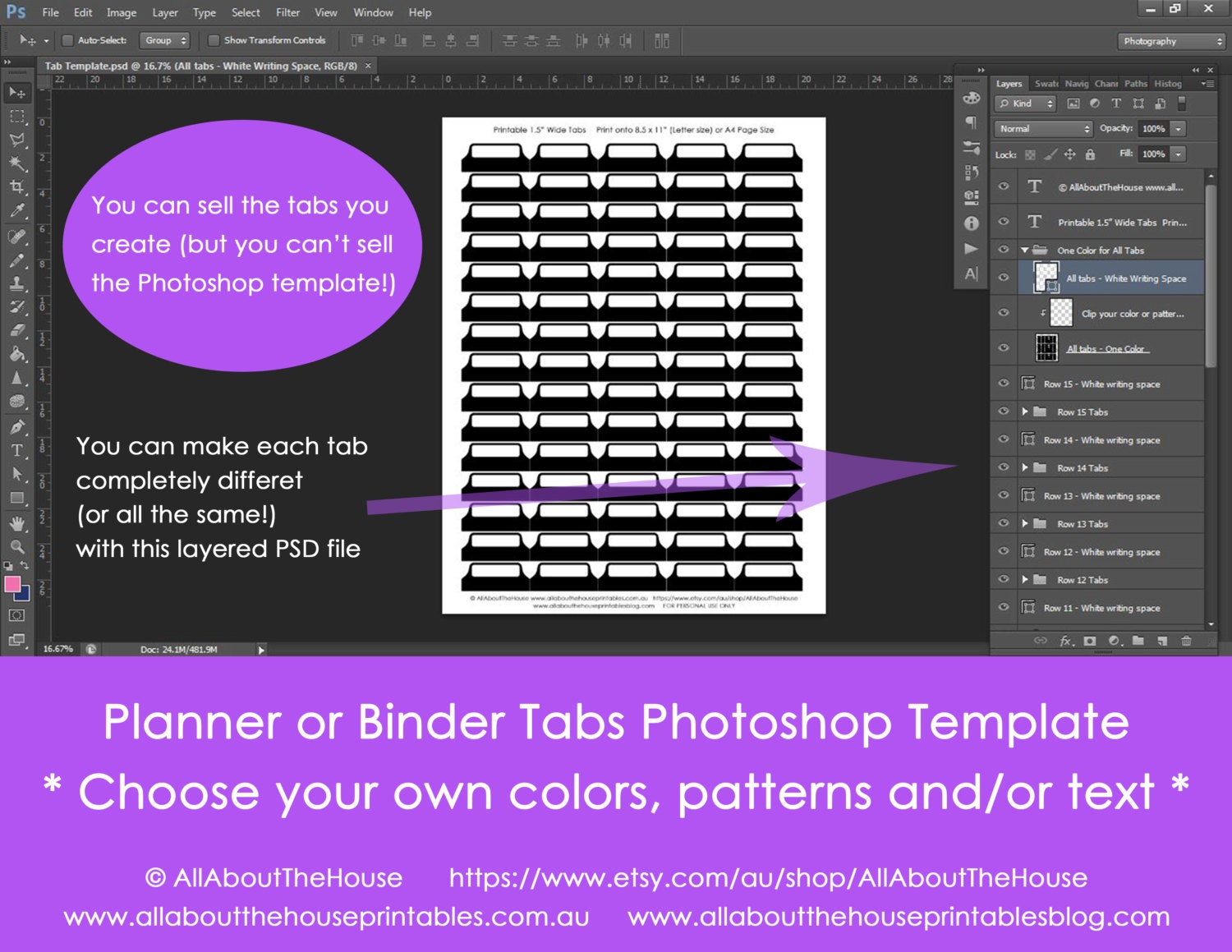The height and width of the screenshot is (952, 1232).
Task: Hide All tabs - White Writing Space layer
Action: tap(1004, 278)
